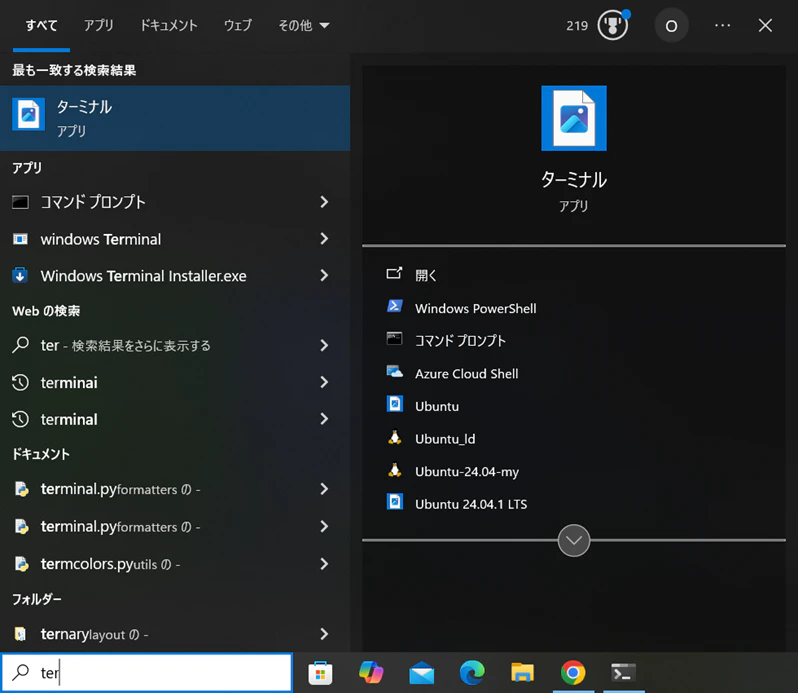Screen dimensions: 798x693
Task: Click the コマンド プロンプト icon in actions list
Action: click(x=394, y=339)
